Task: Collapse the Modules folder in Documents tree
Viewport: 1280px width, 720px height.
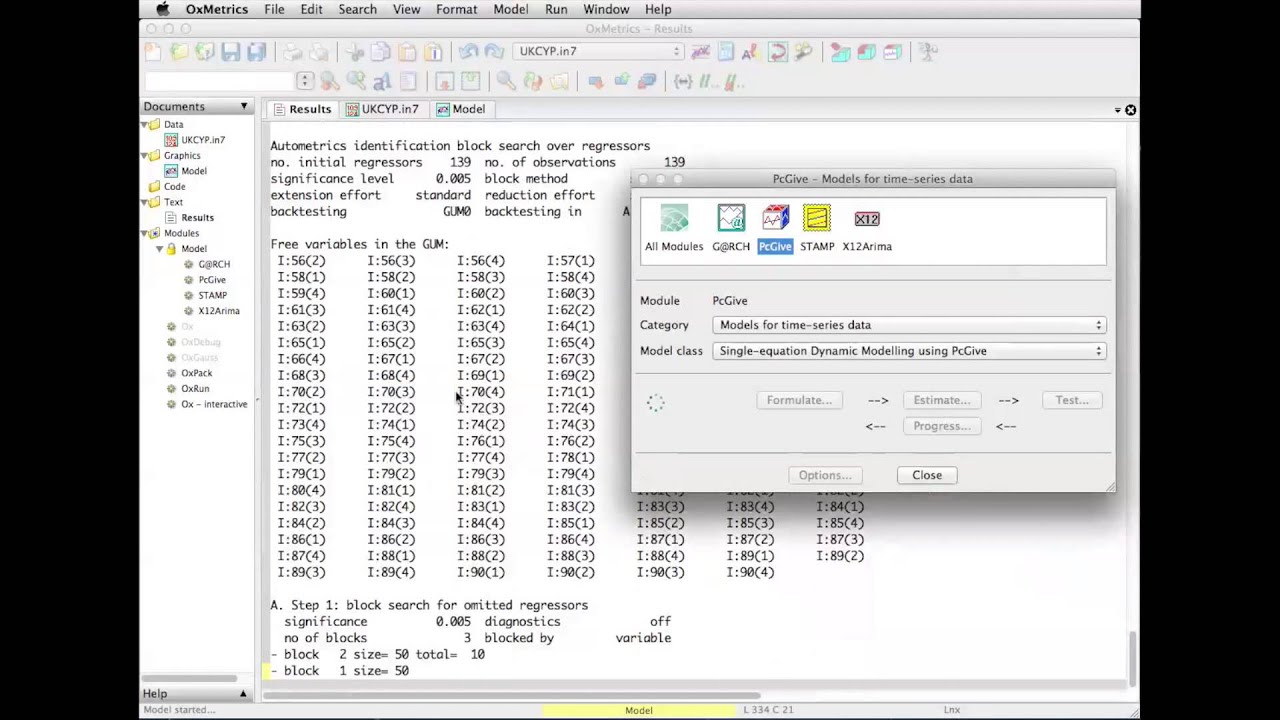Action: point(144,233)
